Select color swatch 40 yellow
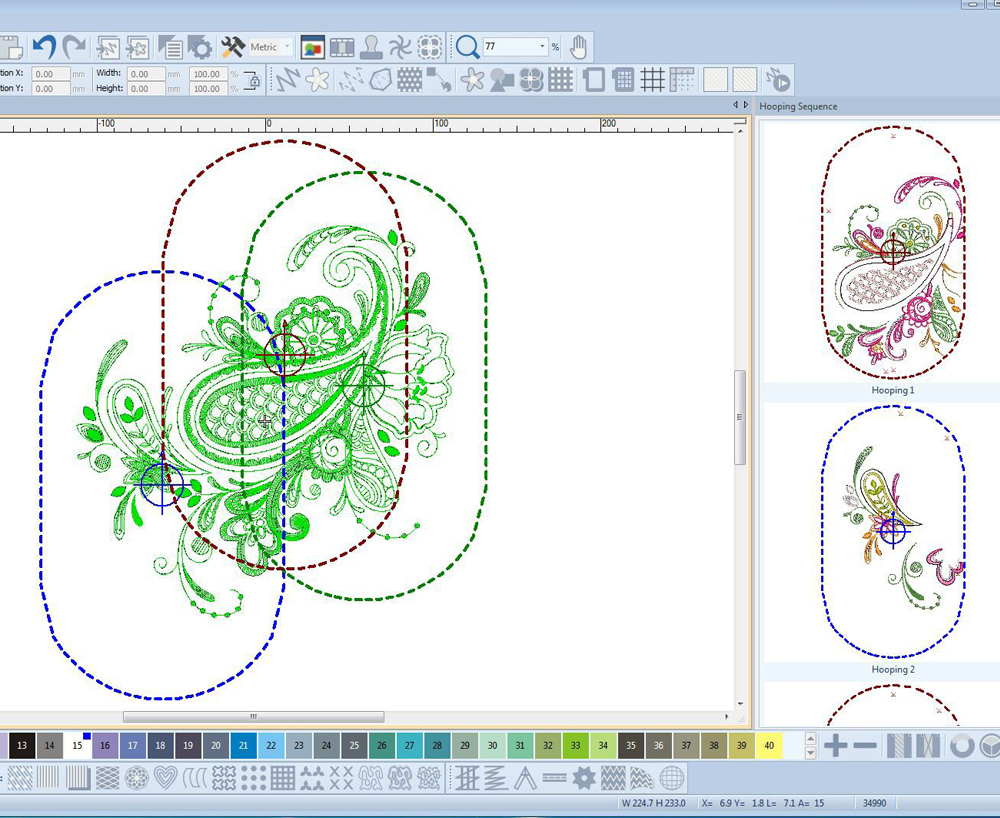 [x=769, y=745]
